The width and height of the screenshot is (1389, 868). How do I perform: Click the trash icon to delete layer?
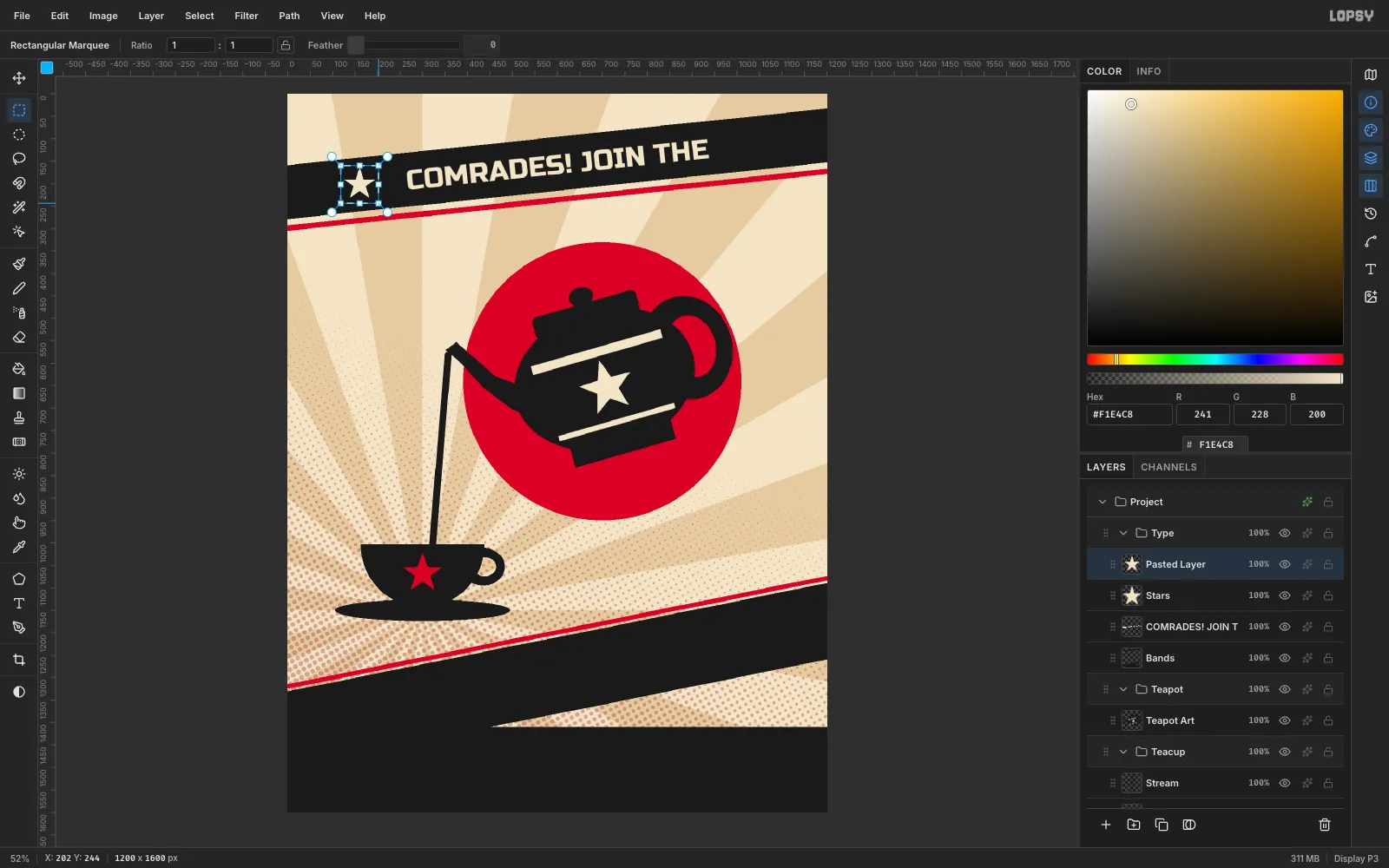(x=1325, y=825)
